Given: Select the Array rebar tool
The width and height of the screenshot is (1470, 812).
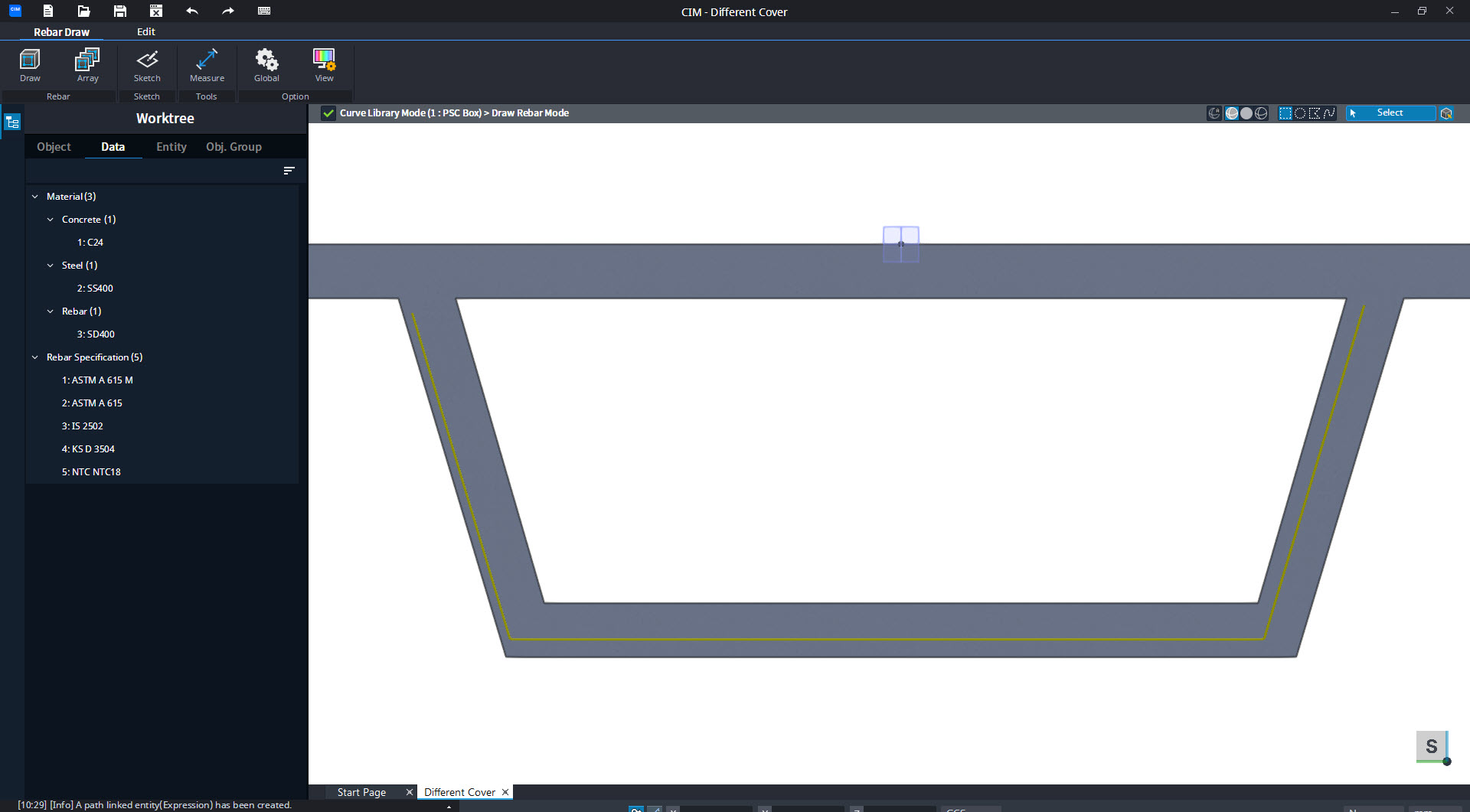Looking at the screenshot, I should (87, 65).
